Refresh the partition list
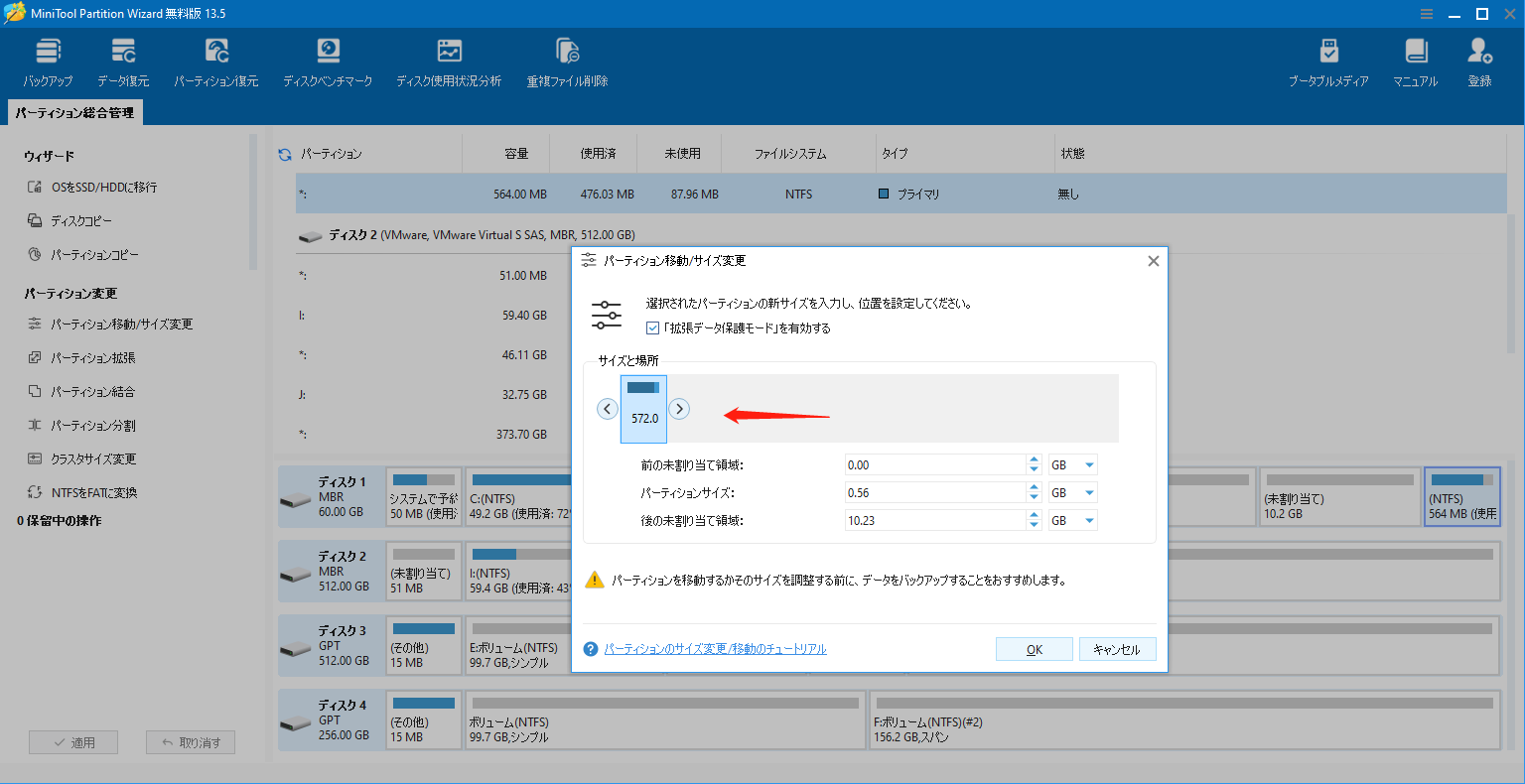The image size is (1525, 784). (x=283, y=153)
